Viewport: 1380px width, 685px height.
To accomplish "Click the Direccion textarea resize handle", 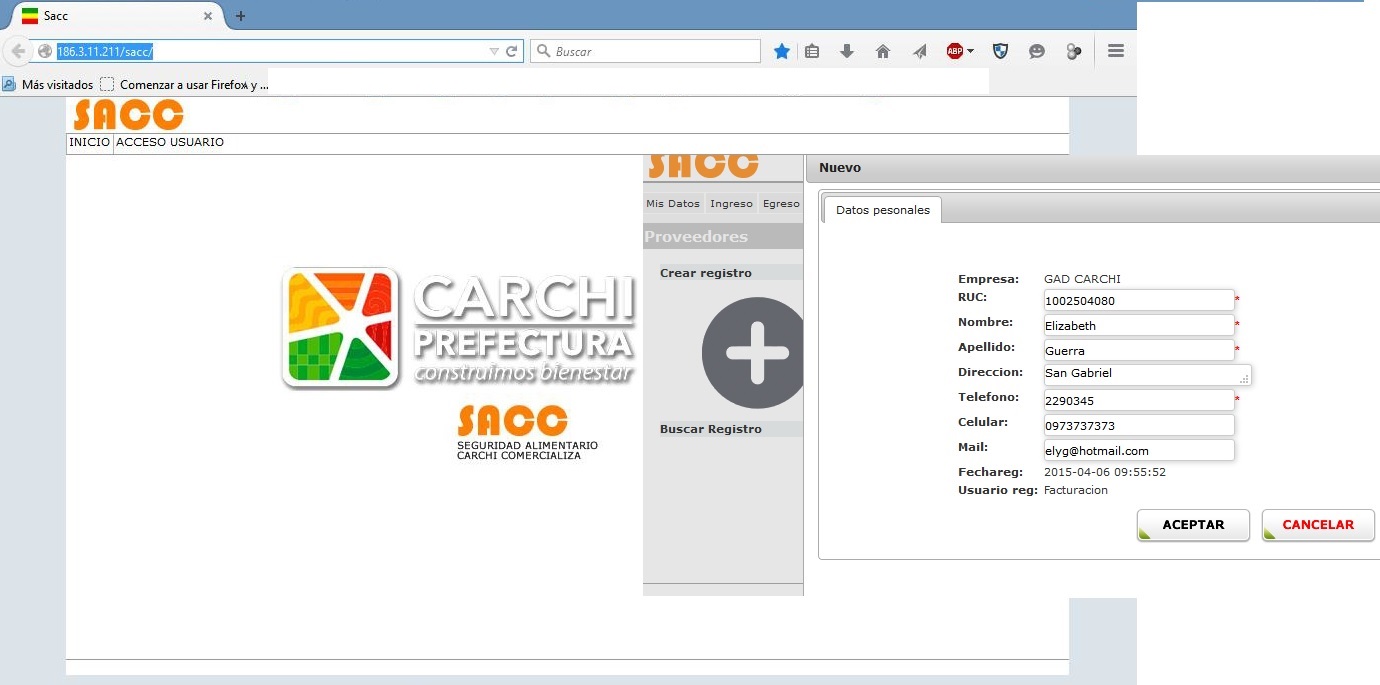I will [1246, 380].
